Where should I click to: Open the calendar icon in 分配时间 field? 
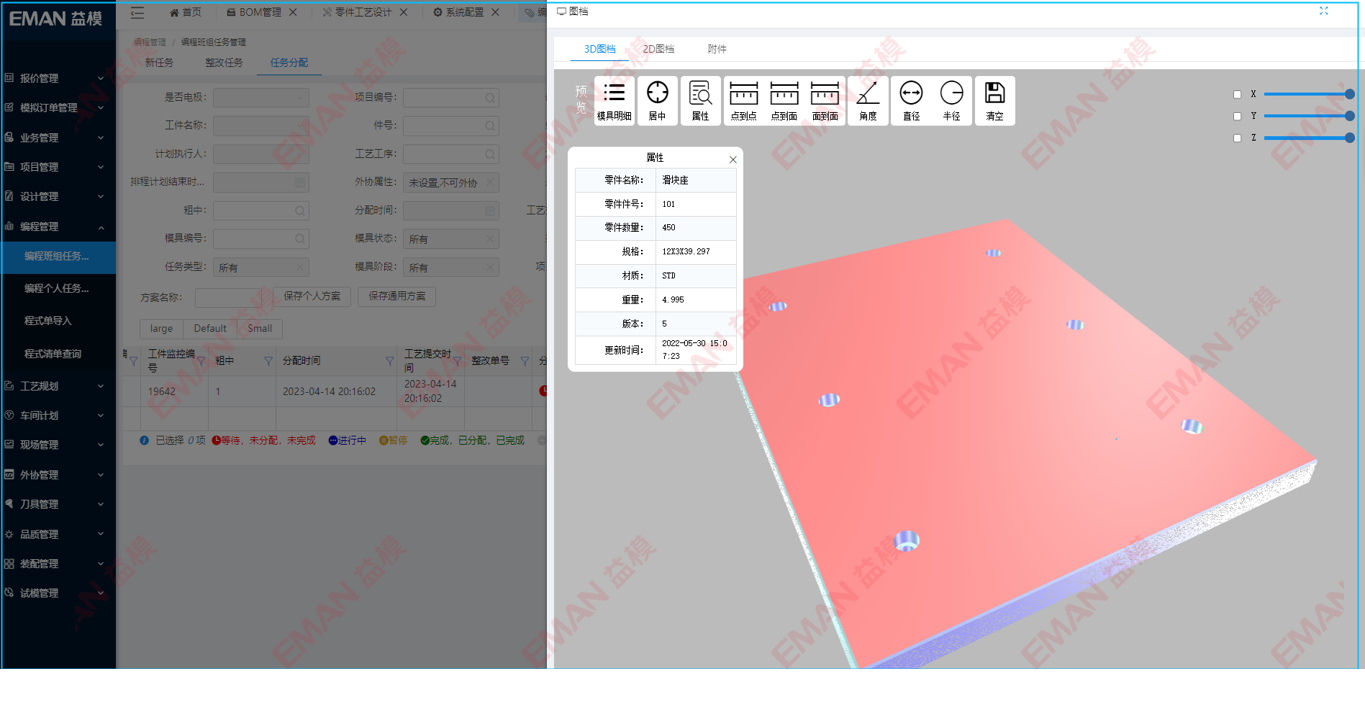pos(490,211)
